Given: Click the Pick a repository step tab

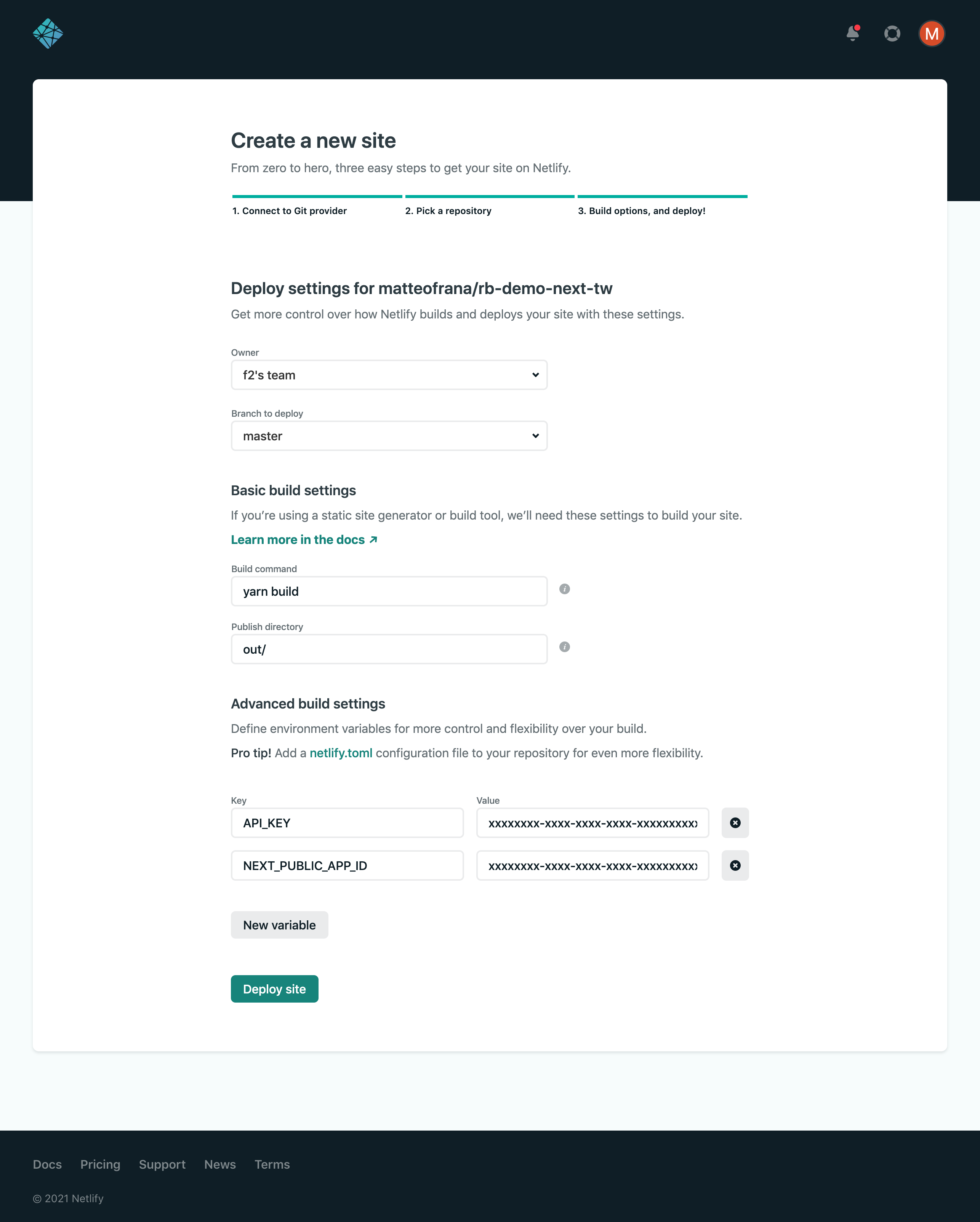Looking at the screenshot, I should (448, 210).
